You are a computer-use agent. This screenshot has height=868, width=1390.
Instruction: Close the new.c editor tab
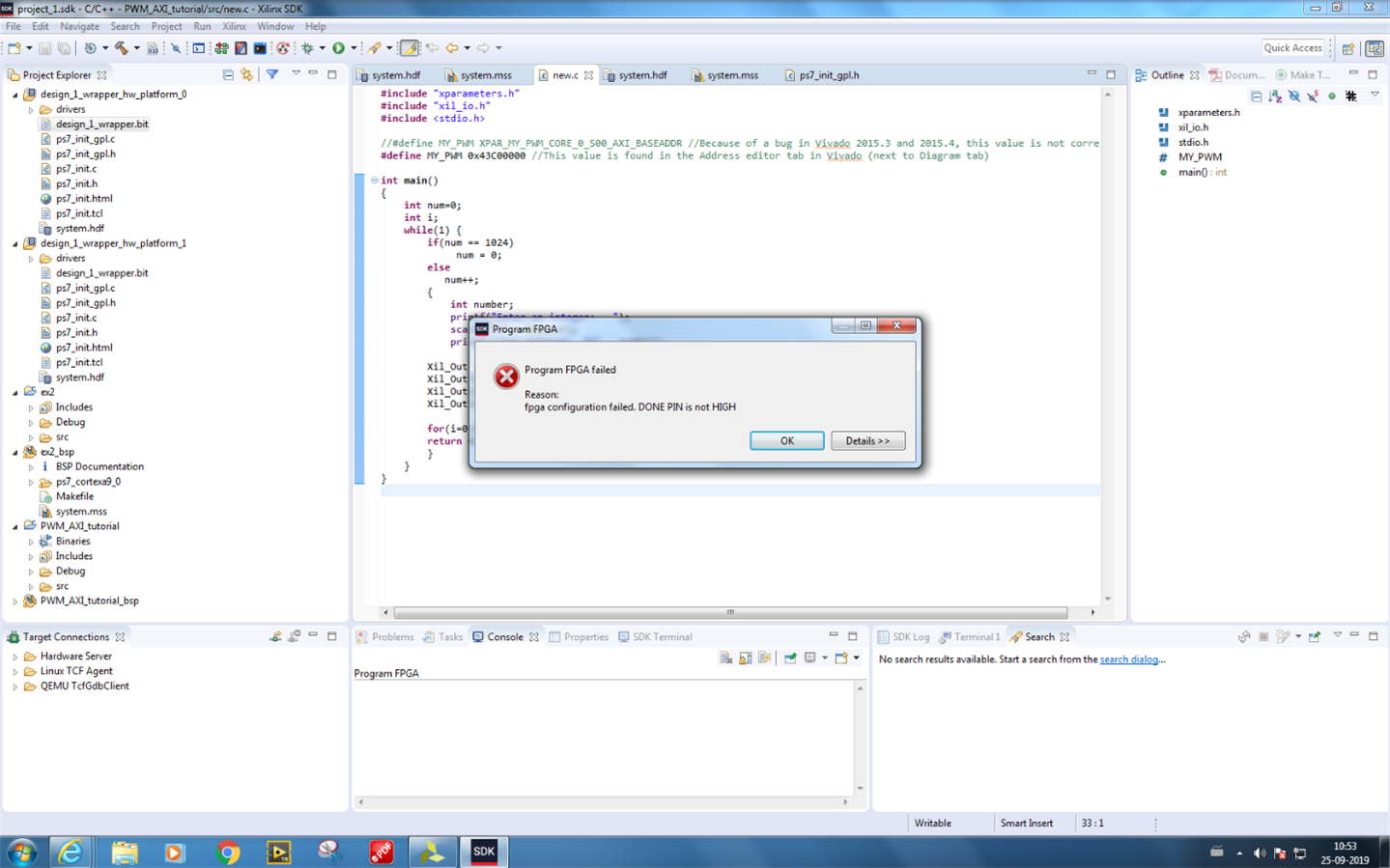coord(588,74)
